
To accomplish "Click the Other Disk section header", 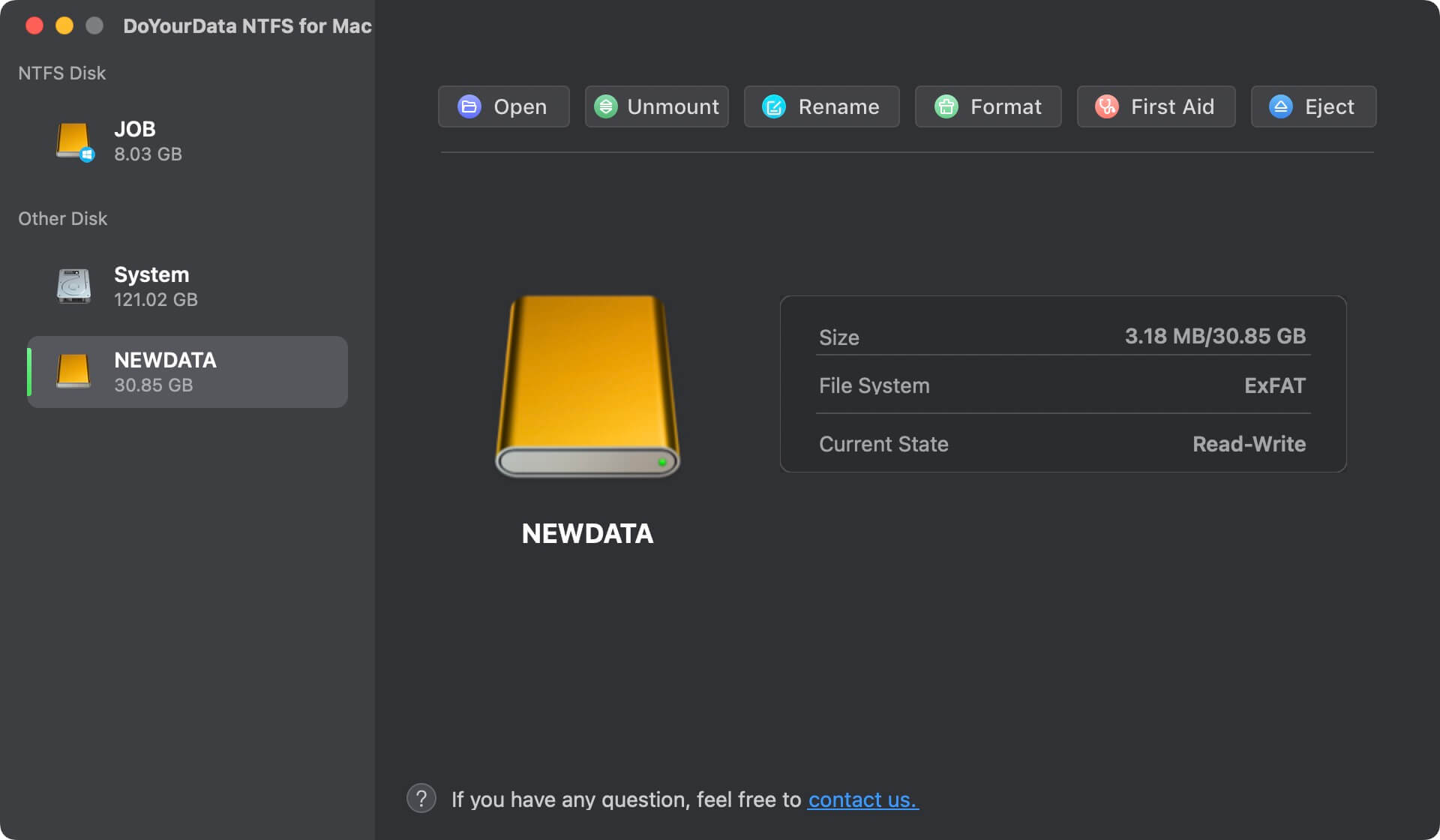I will [63, 218].
